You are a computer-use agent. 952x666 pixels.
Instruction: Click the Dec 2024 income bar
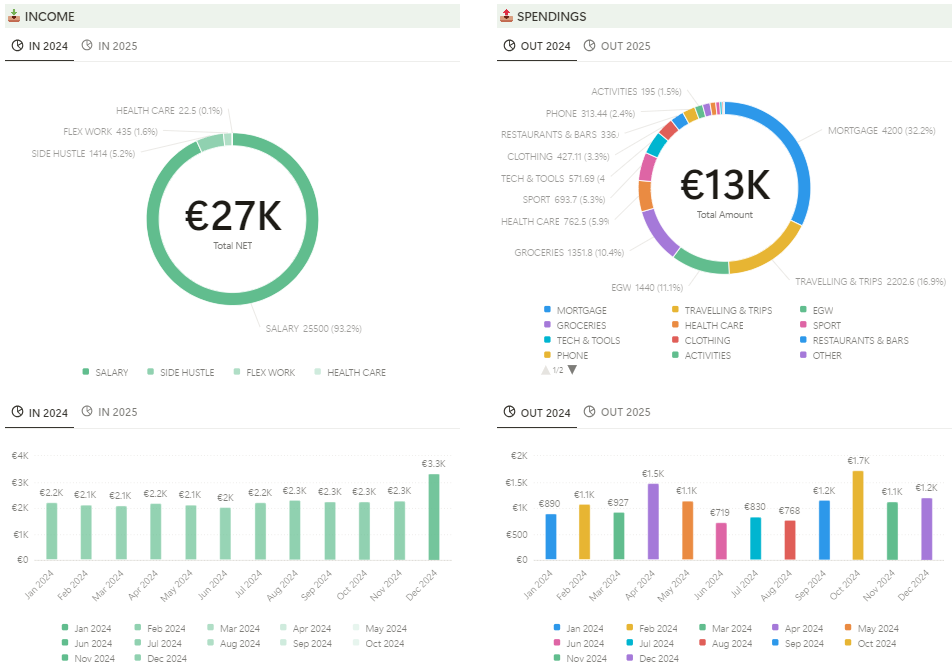click(x=433, y=517)
